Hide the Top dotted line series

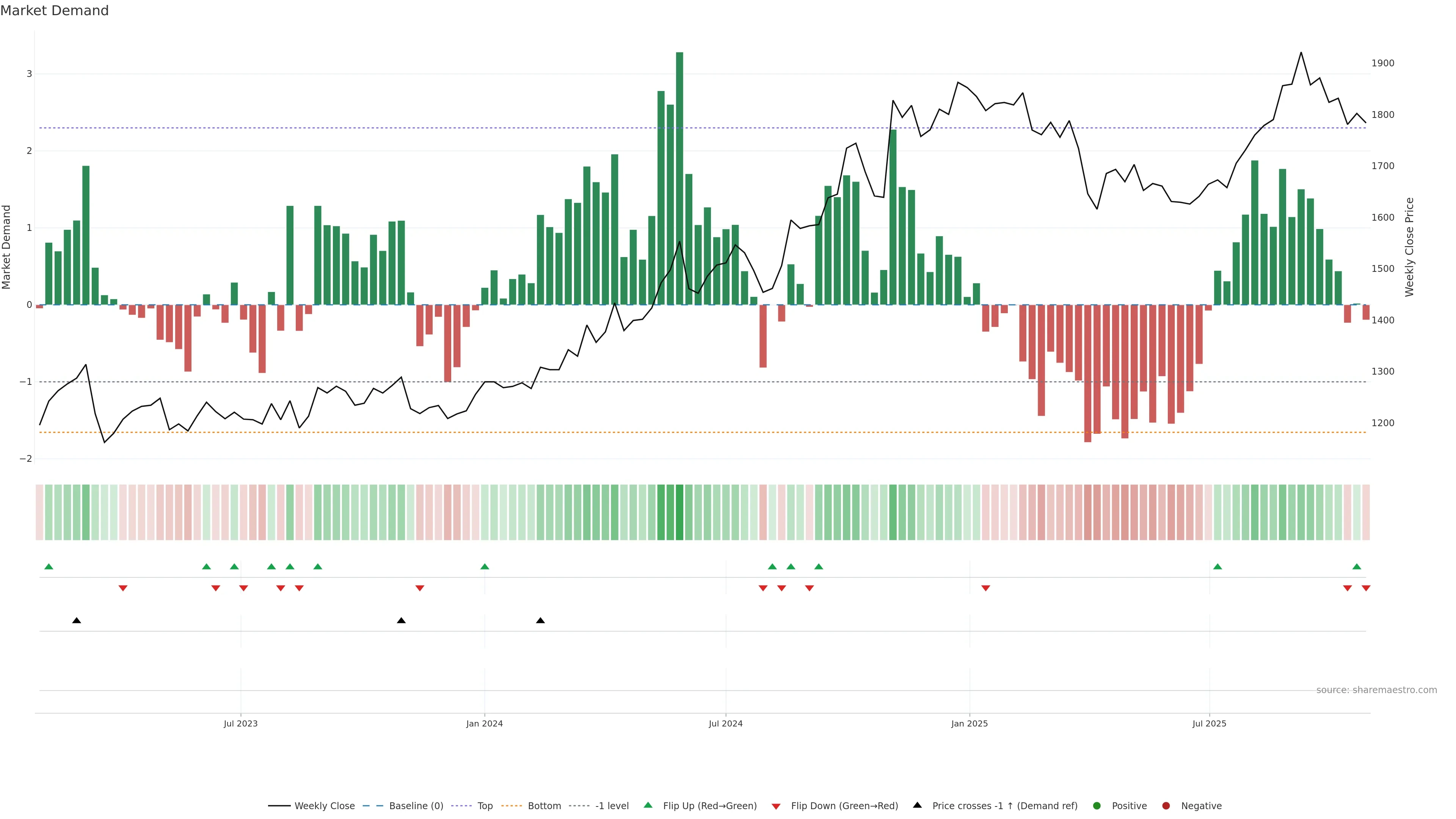(x=485, y=805)
